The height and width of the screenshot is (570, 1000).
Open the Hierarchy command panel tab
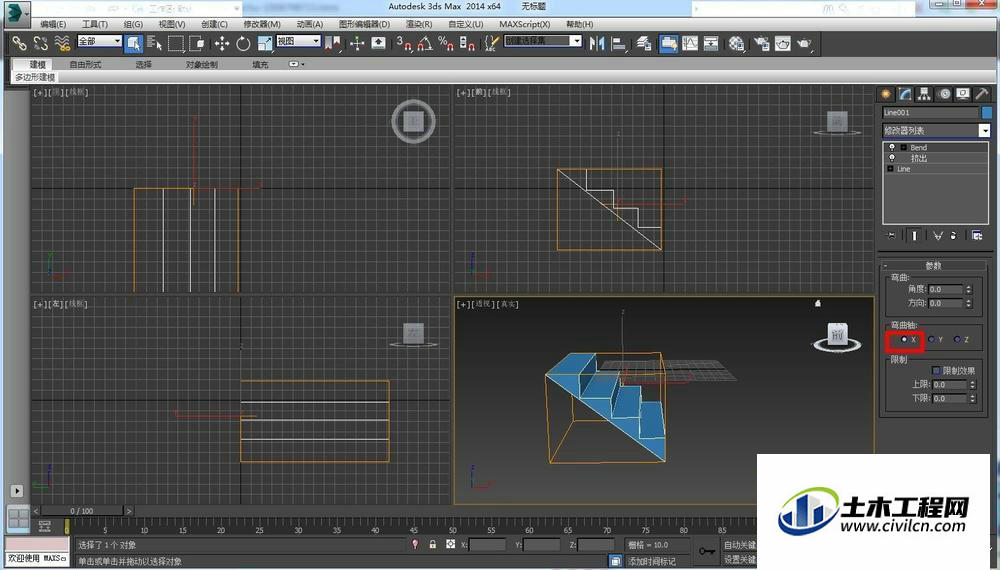[924, 94]
